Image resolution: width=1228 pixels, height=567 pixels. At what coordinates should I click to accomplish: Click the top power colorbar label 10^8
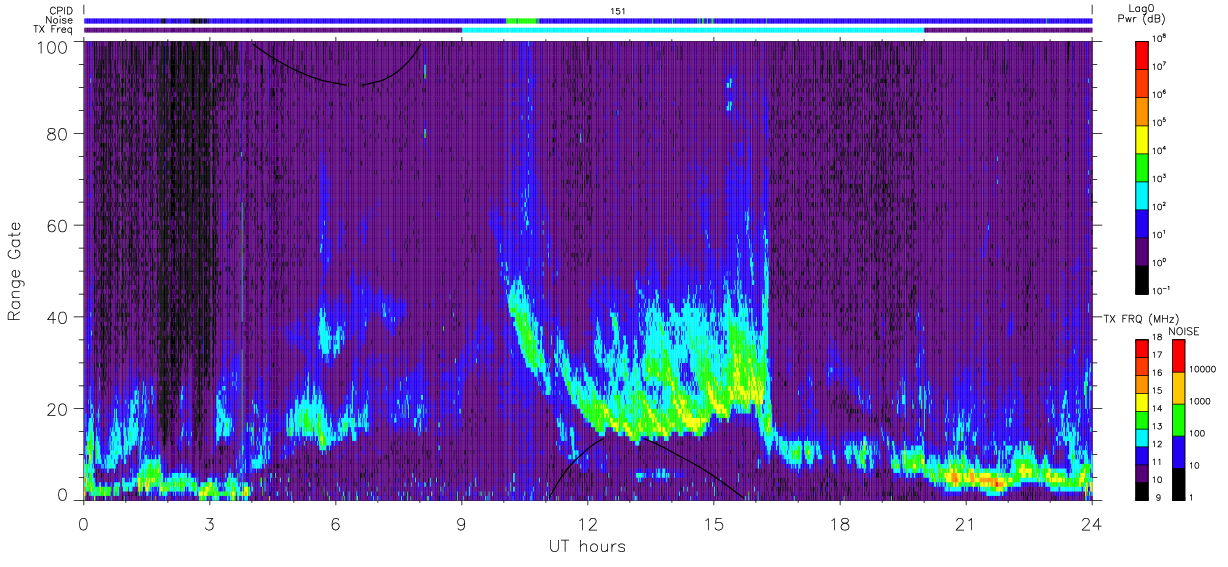tap(1160, 38)
